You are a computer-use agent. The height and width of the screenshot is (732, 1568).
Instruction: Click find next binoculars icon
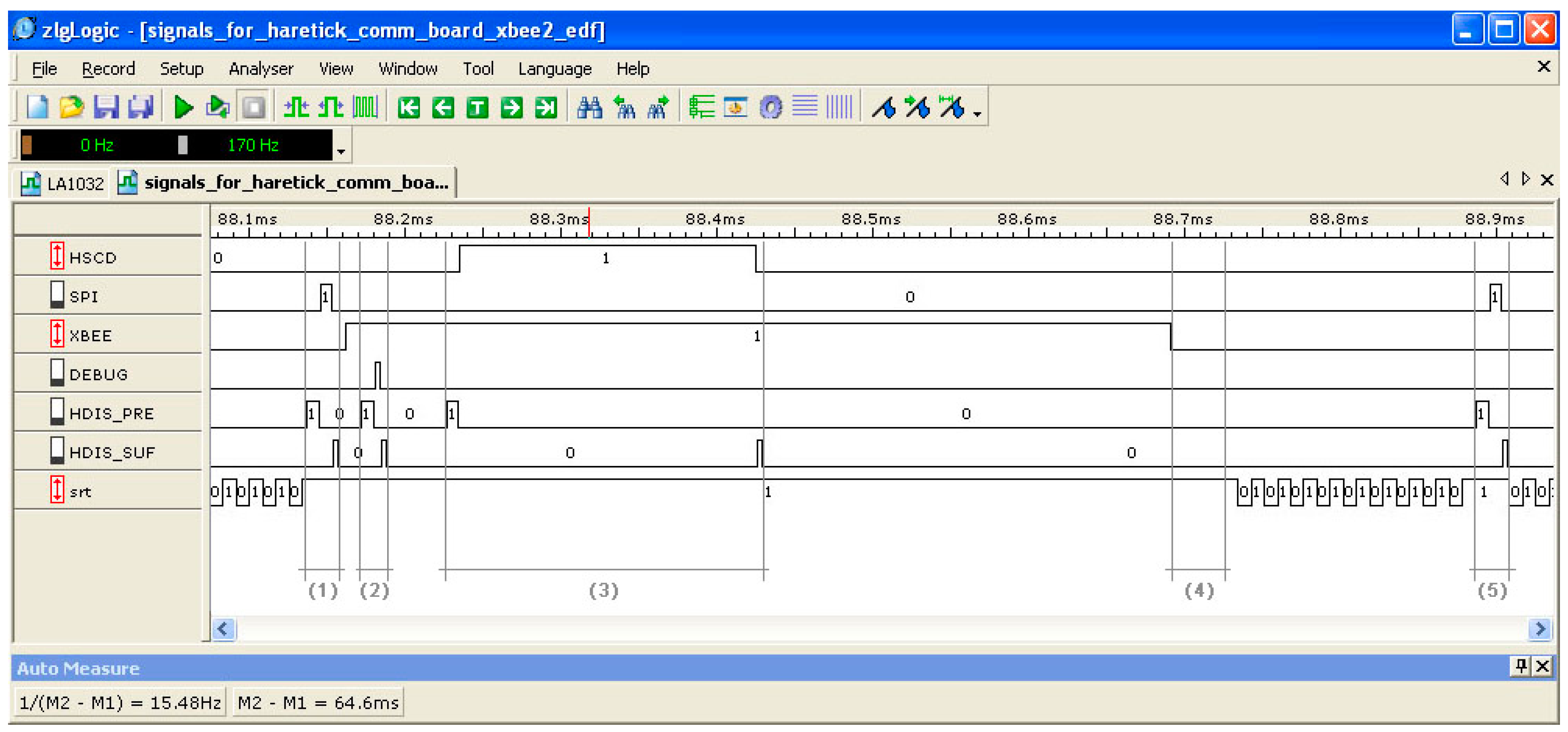pos(658,108)
